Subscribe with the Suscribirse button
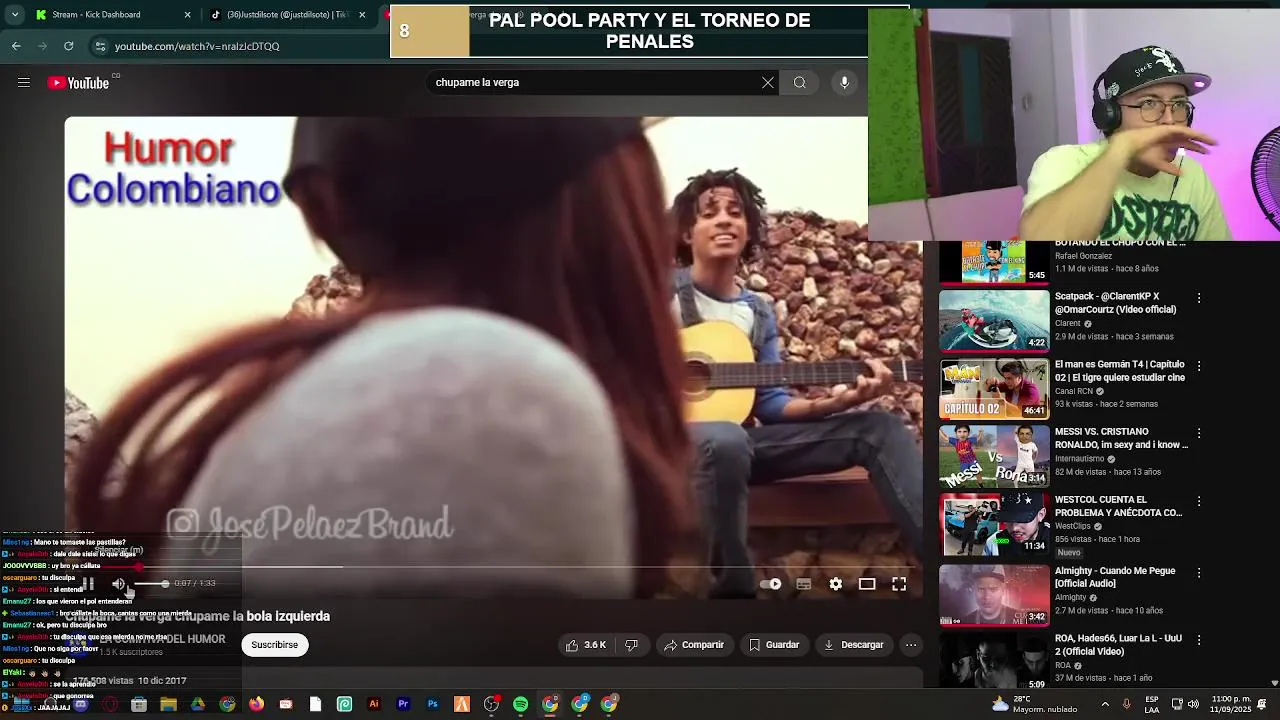1280x720 pixels. point(274,645)
